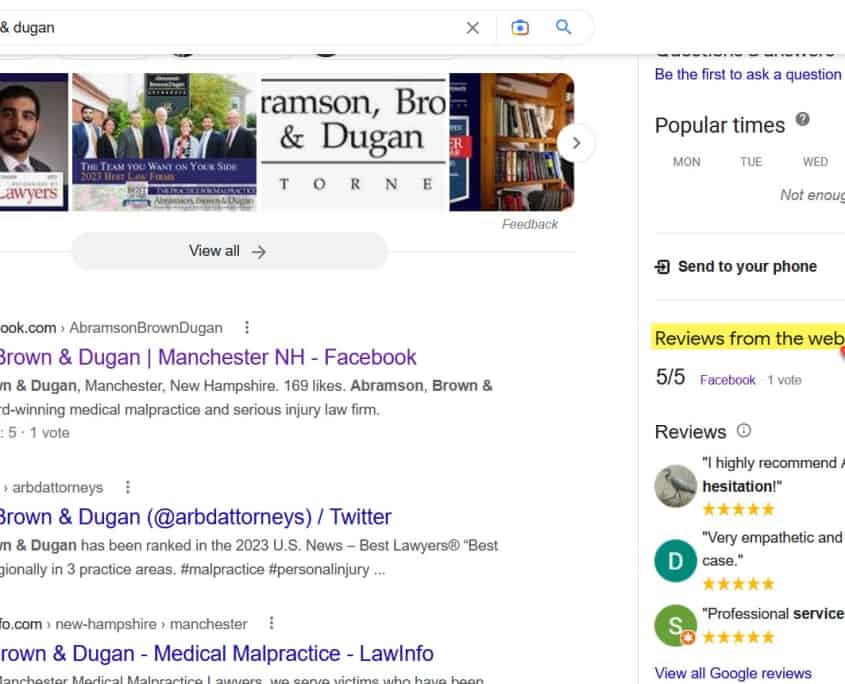
Task: Click the 'Very empathetic and' review snippet
Action: click(x=773, y=549)
